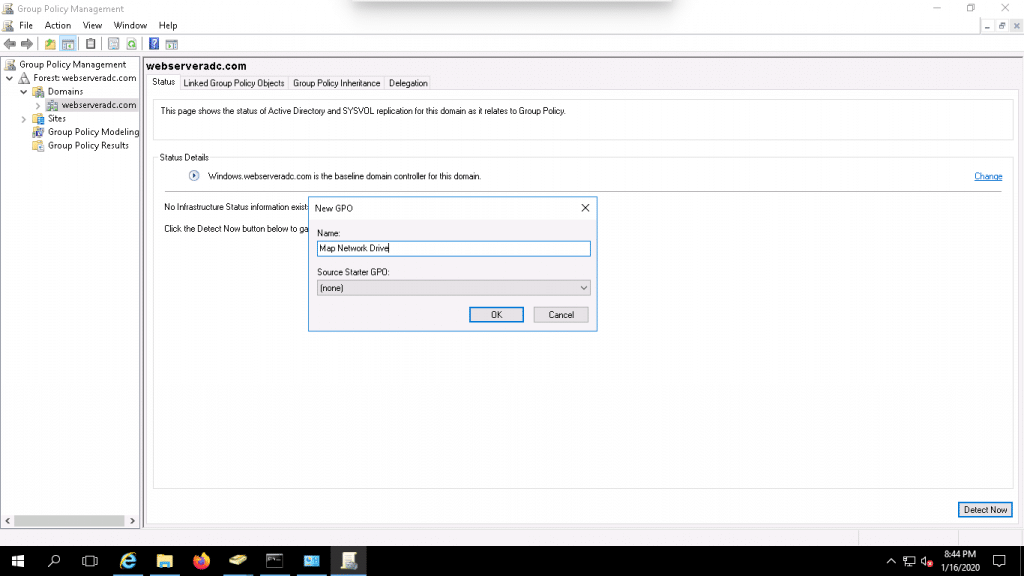Open Help via the blue question-mark icon
The image size is (1024, 576).
pos(153,44)
